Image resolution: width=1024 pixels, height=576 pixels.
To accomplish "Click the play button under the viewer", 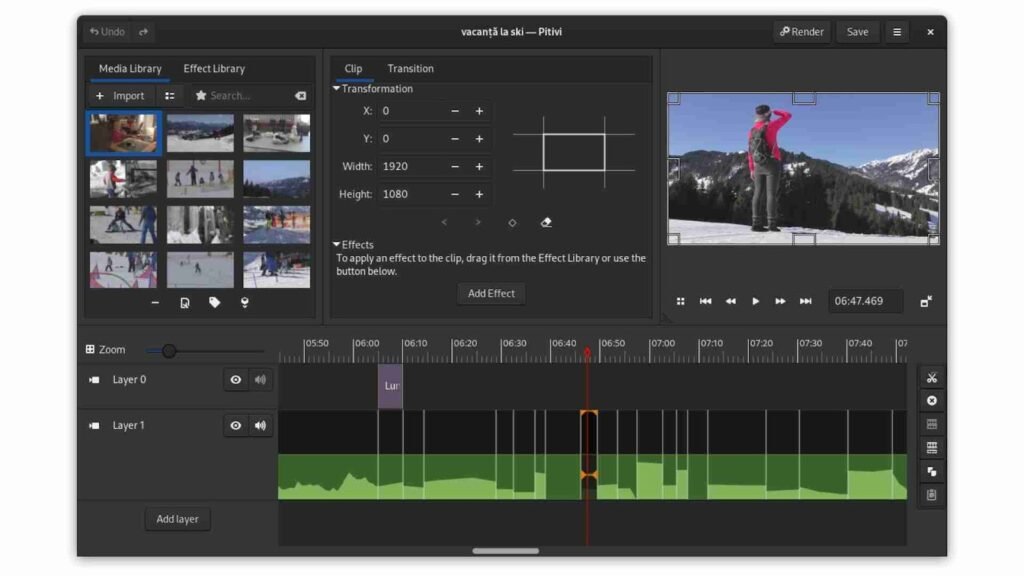I will pyautogui.click(x=755, y=301).
